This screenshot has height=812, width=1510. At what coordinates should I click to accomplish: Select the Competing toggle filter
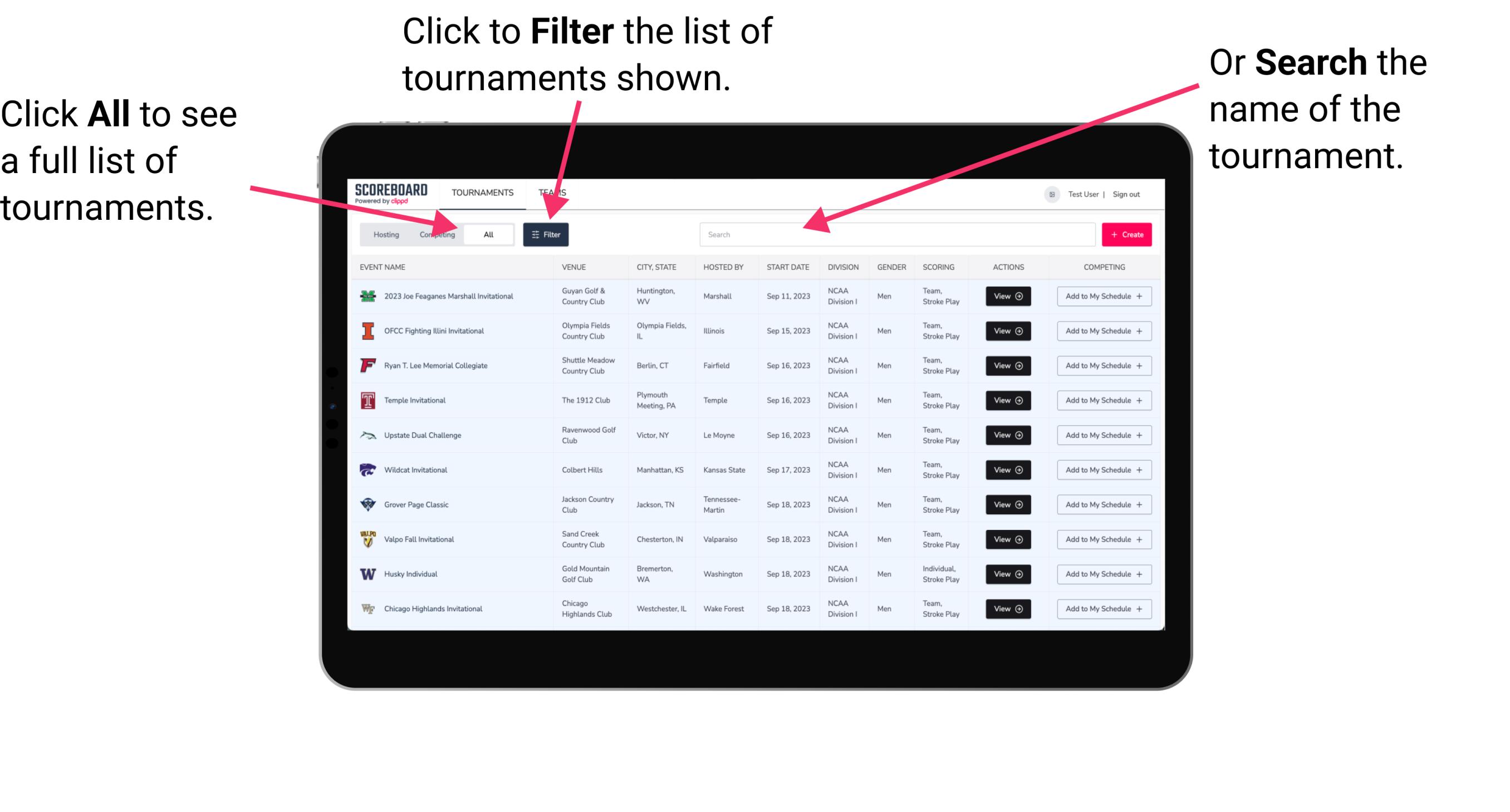435,234
